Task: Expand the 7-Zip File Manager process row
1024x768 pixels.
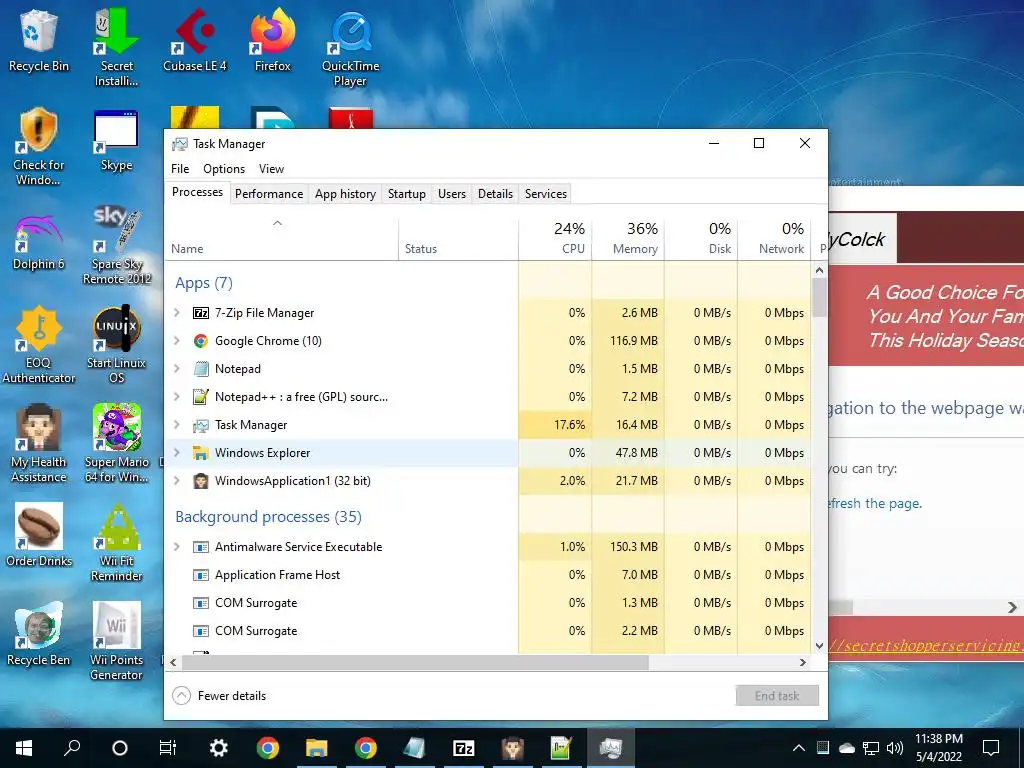Action: pyautogui.click(x=176, y=313)
